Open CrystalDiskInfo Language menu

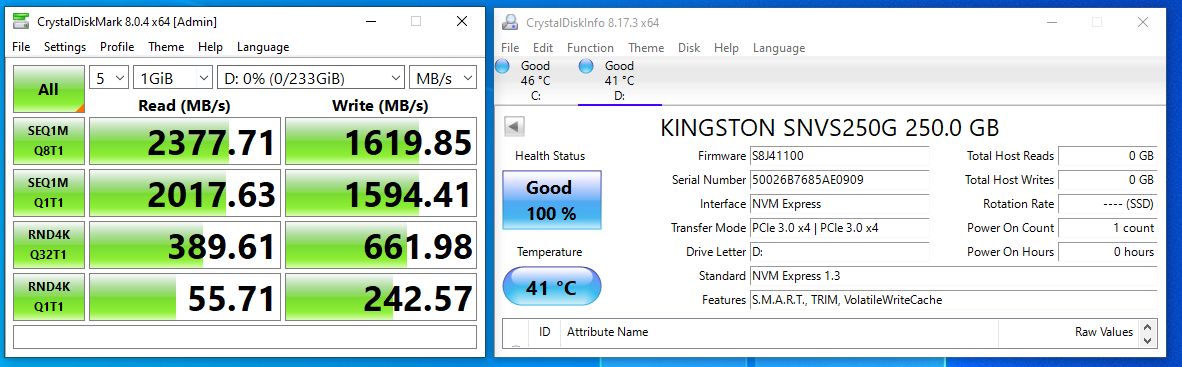pyautogui.click(x=779, y=47)
